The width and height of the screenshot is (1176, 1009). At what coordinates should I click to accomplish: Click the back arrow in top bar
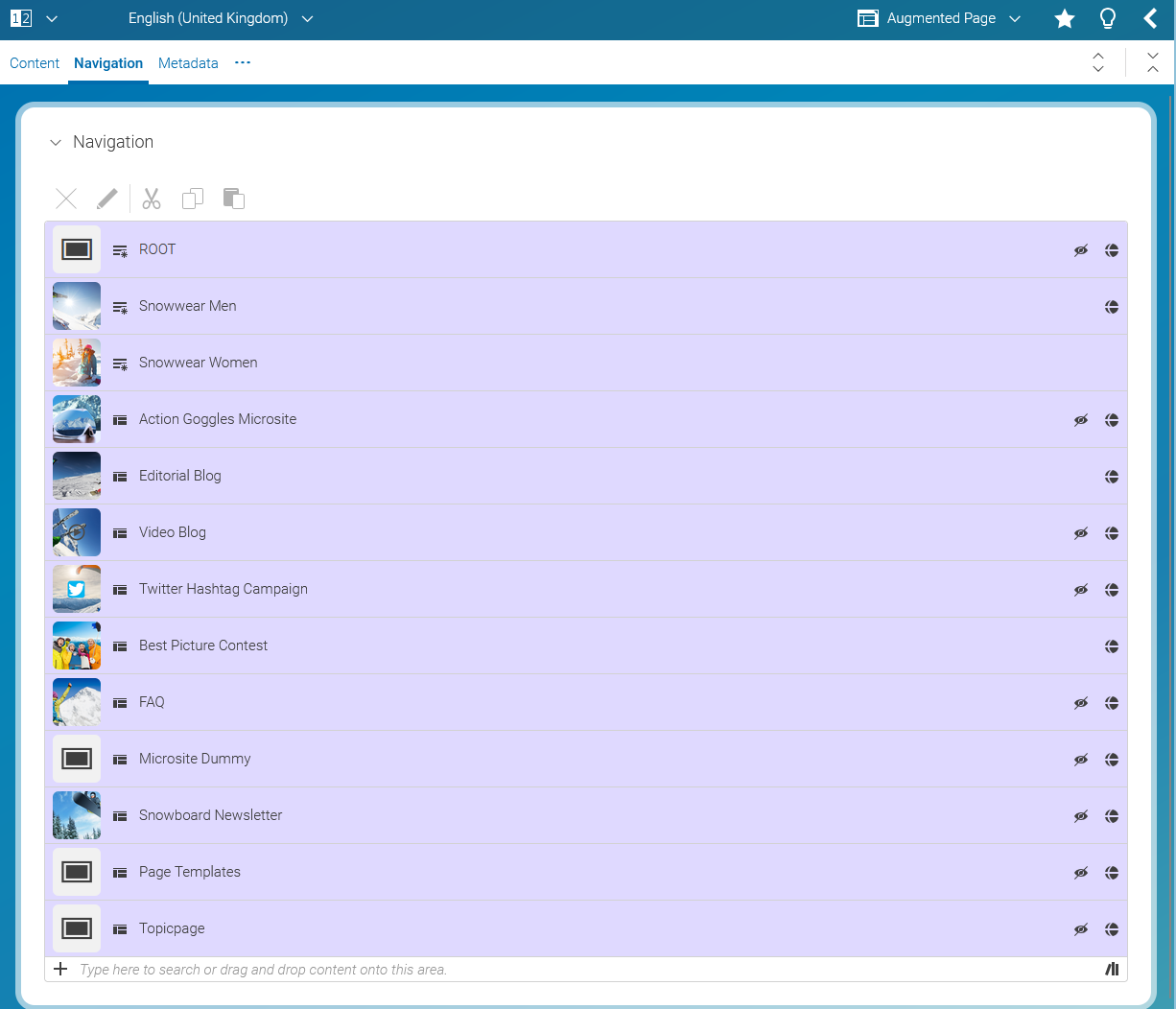pyautogui.click(x=1150, y=18)
